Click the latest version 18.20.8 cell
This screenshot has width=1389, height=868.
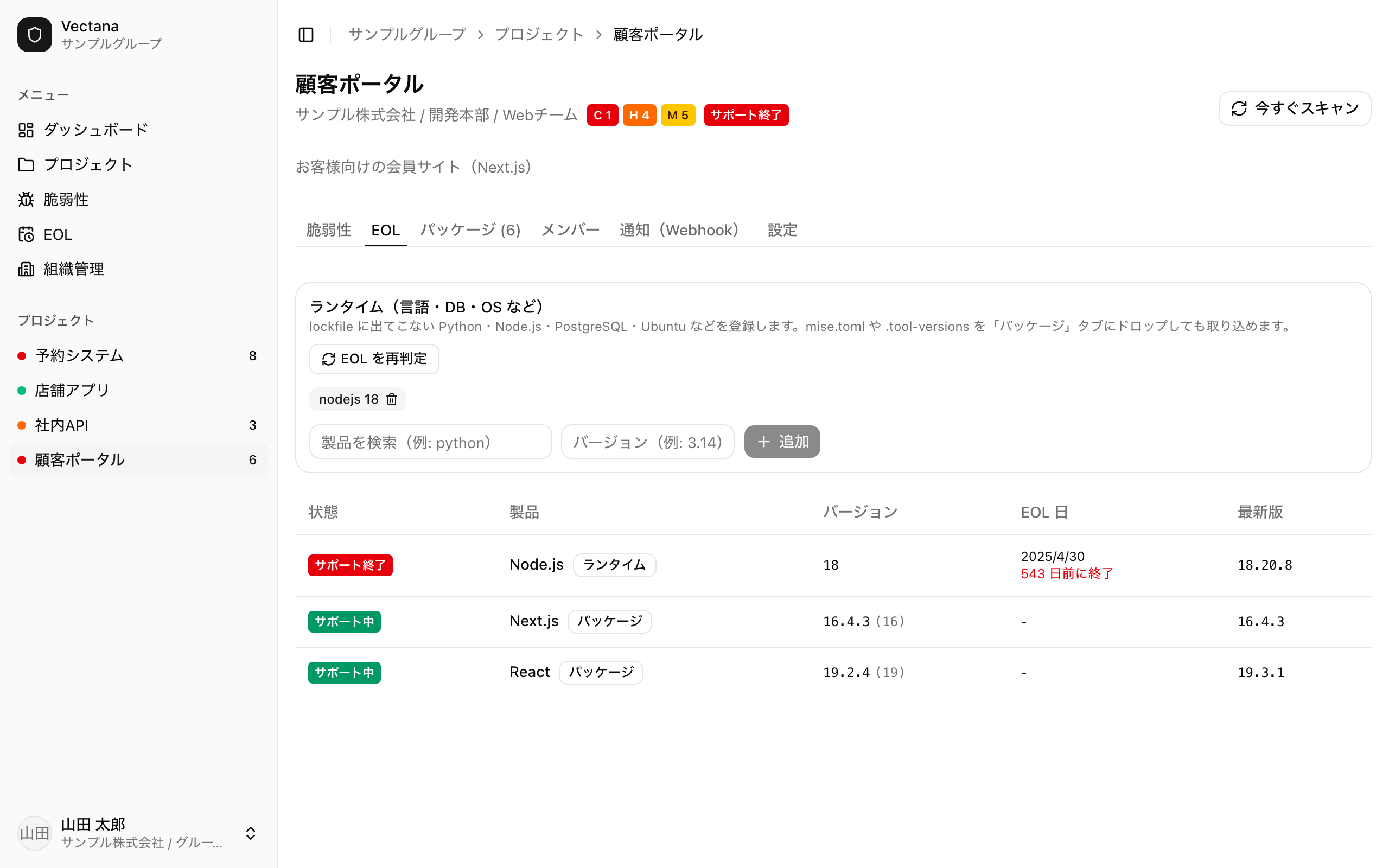tap(1265, 565)
